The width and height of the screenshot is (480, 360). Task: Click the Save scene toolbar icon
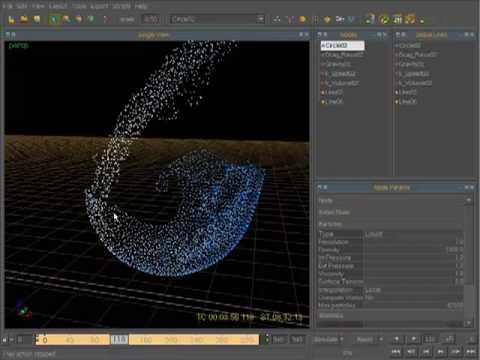[x=36, y=20]
